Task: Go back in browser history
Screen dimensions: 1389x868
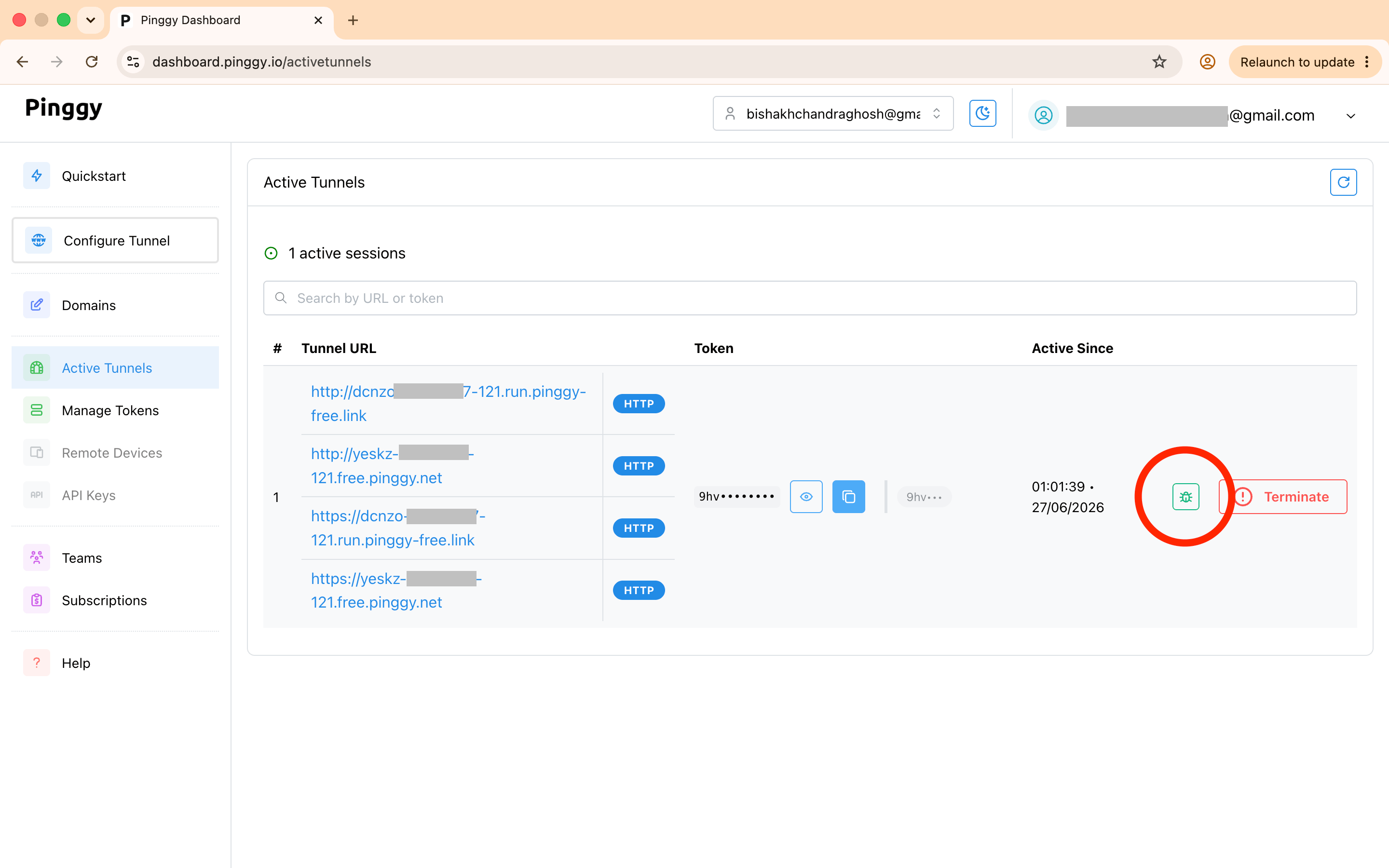Action: point(22,62)
